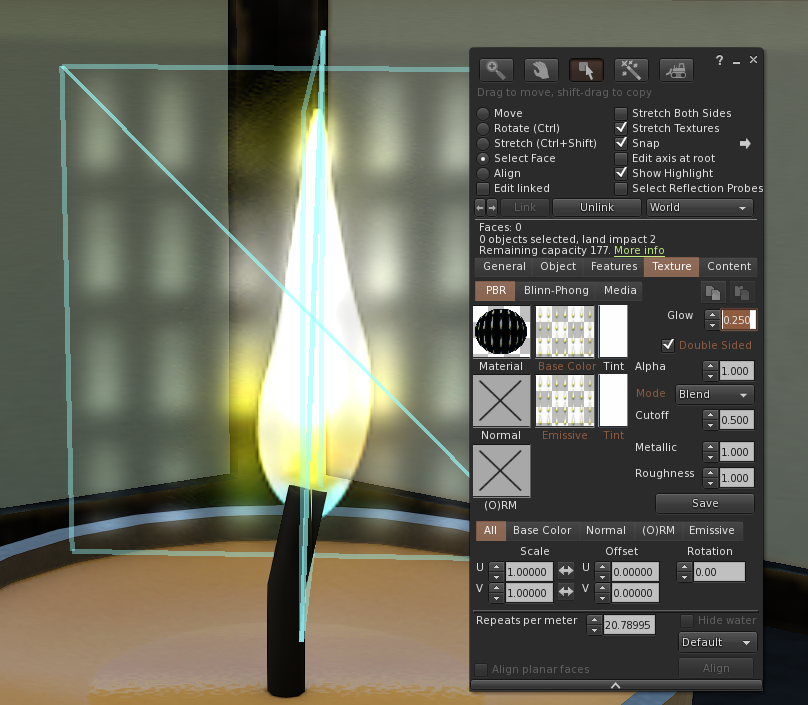Select the (O)RM transform tab

click(658, 531)
